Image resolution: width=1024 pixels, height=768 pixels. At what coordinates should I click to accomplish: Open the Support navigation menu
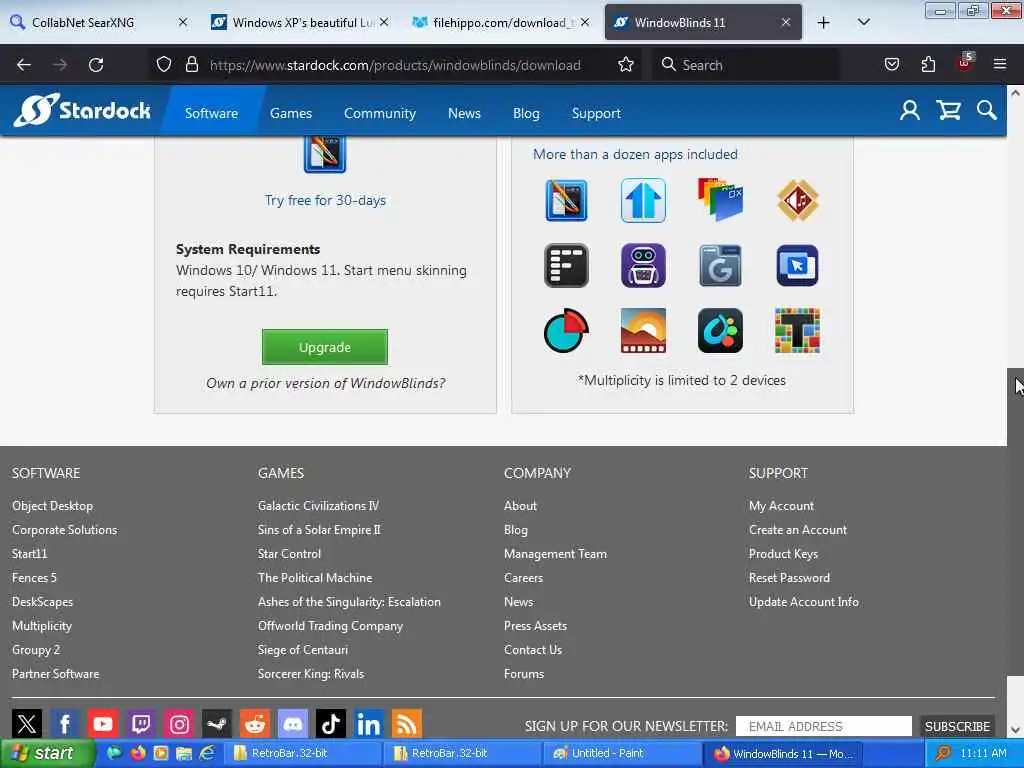pyautogui.click(x=596, y=113)
